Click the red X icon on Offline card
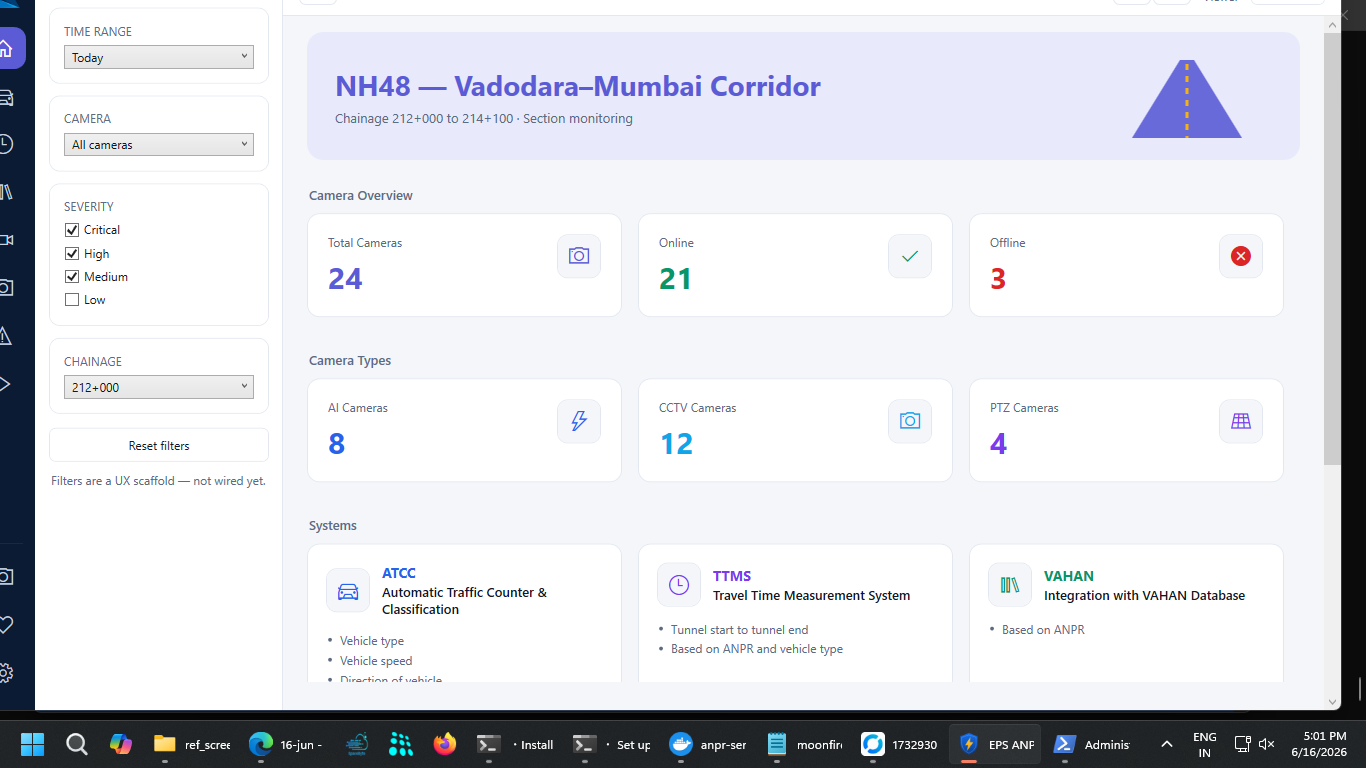1366x768 pixels. coord(1241,256)
